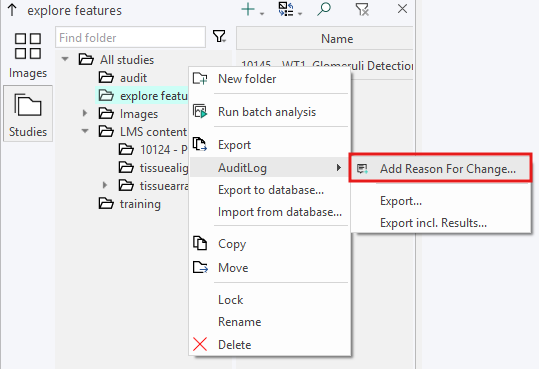Open the view options list icon

[286, 9]
